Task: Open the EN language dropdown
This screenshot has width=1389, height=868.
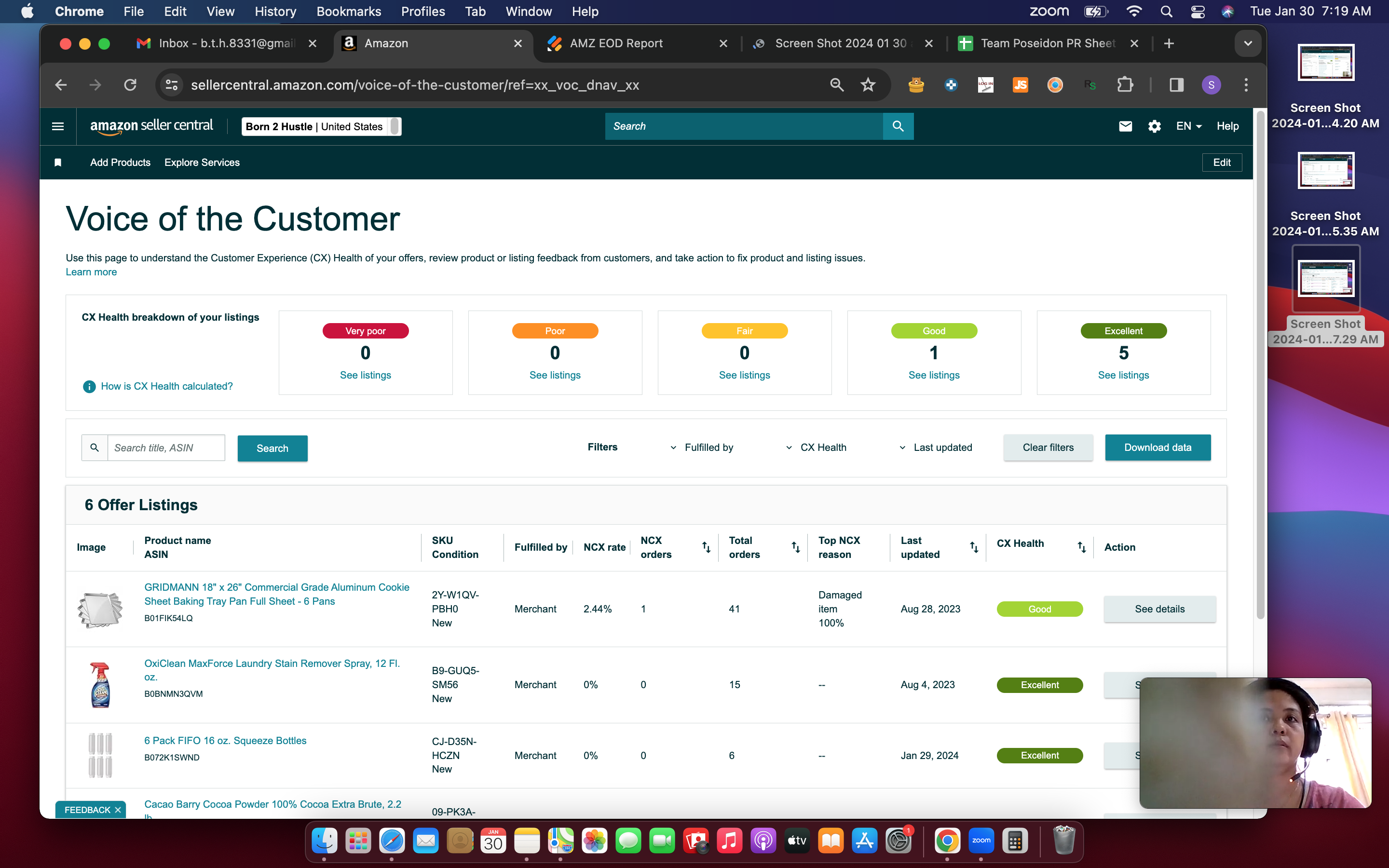Action: 1189,126
